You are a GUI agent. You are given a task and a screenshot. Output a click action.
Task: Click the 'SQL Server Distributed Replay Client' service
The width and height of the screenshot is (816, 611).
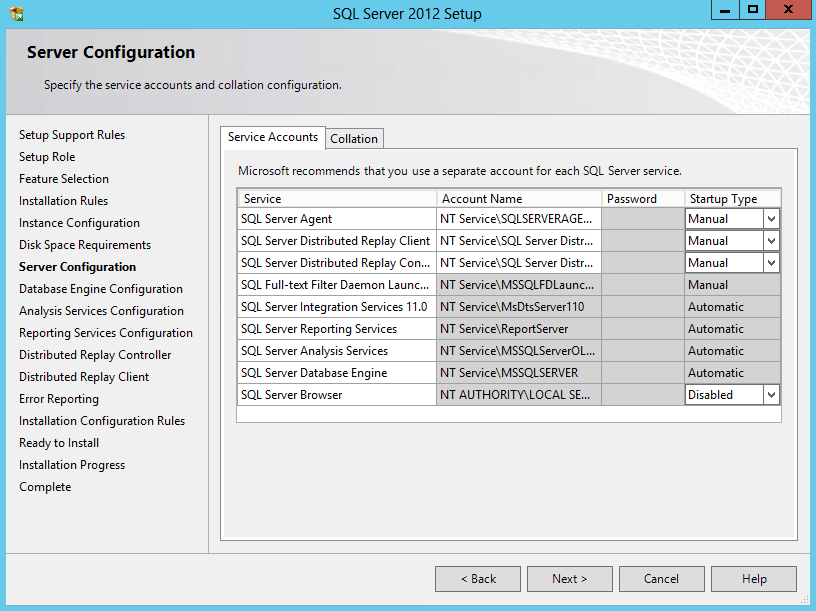pyautogui.click(x=337, y=241)
